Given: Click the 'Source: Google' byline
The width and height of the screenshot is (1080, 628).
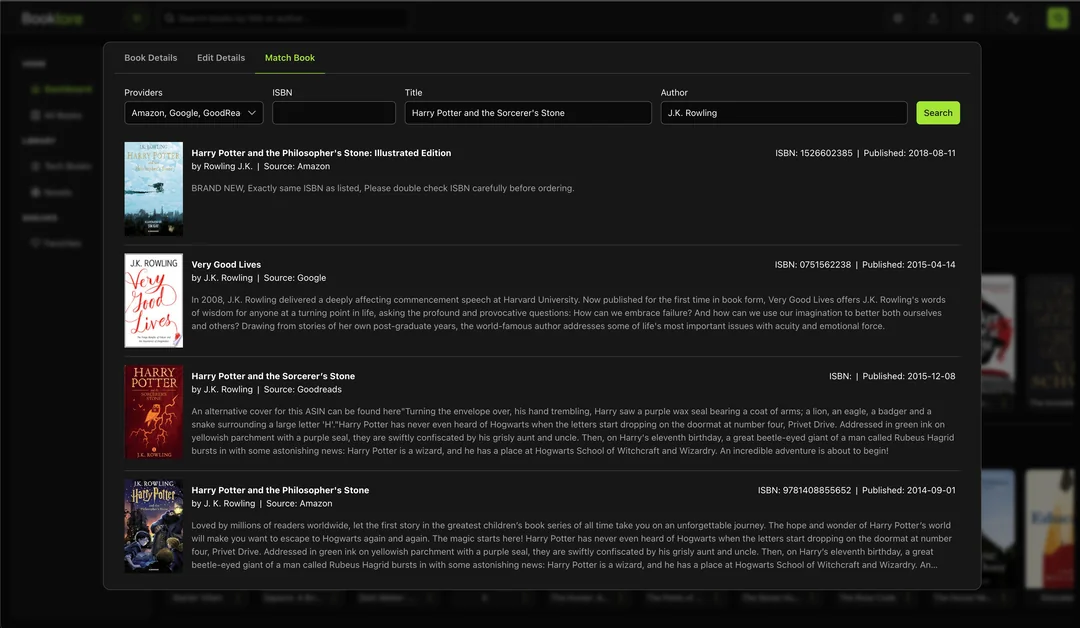Looking at the screenshot, I should (295, 278).
